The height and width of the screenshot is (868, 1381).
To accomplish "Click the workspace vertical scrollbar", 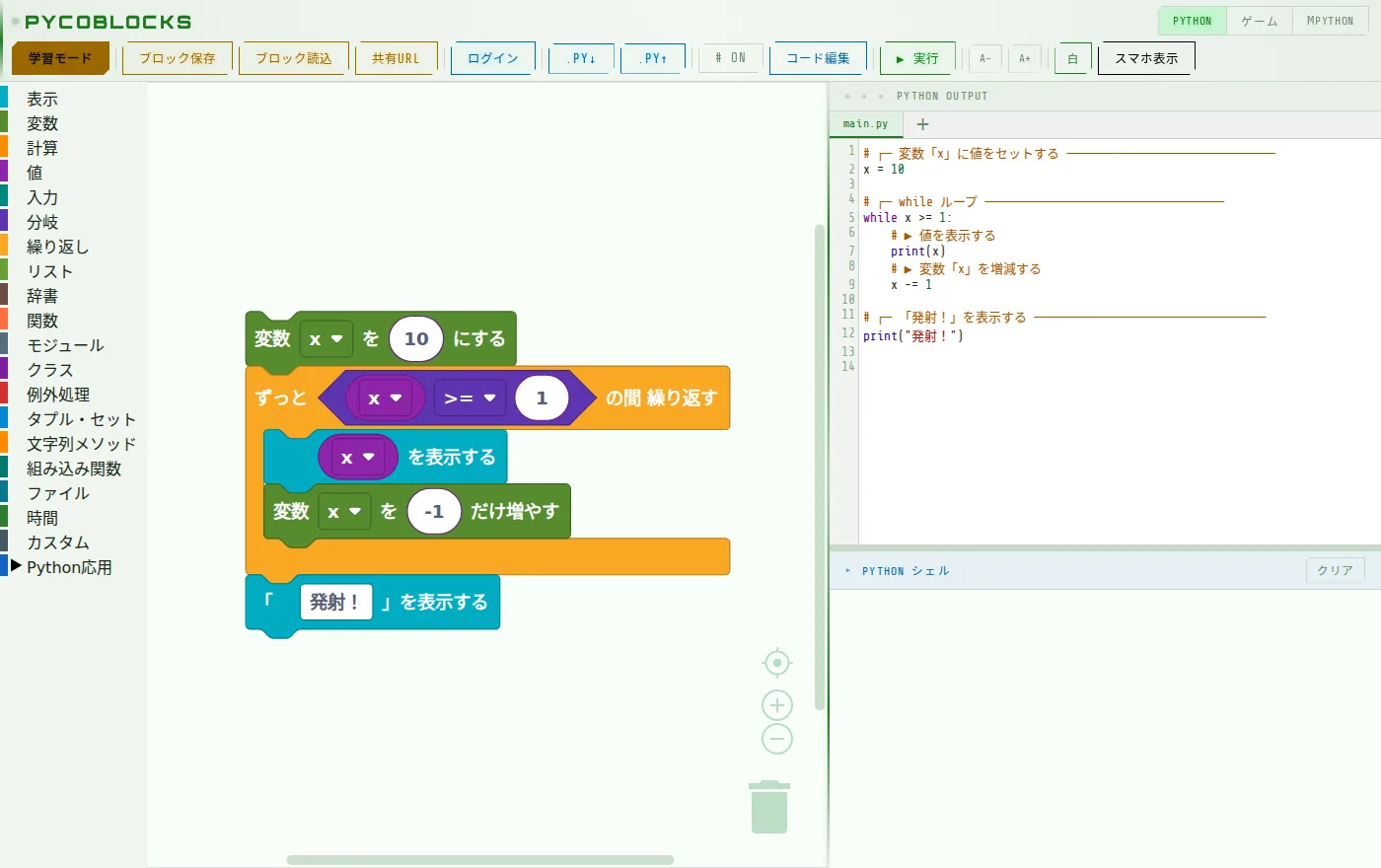I will point(820,467).
